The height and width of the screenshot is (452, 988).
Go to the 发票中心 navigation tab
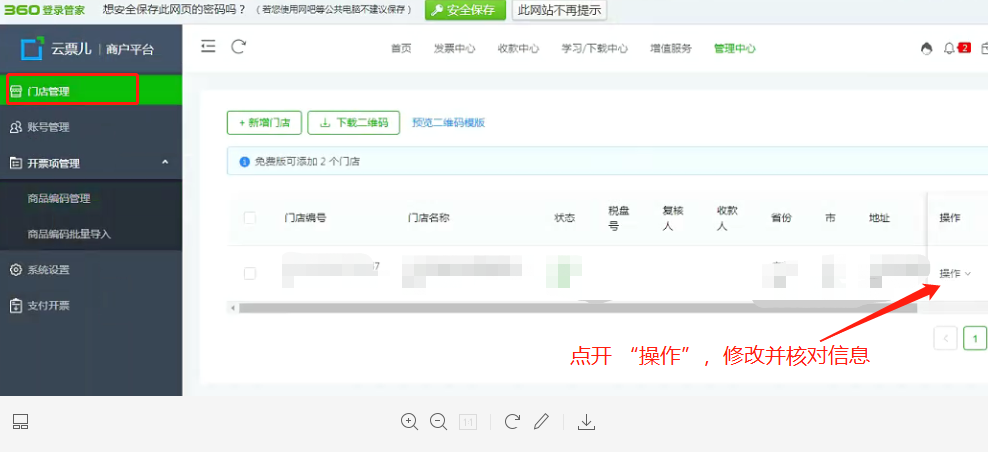click(454, 48)
